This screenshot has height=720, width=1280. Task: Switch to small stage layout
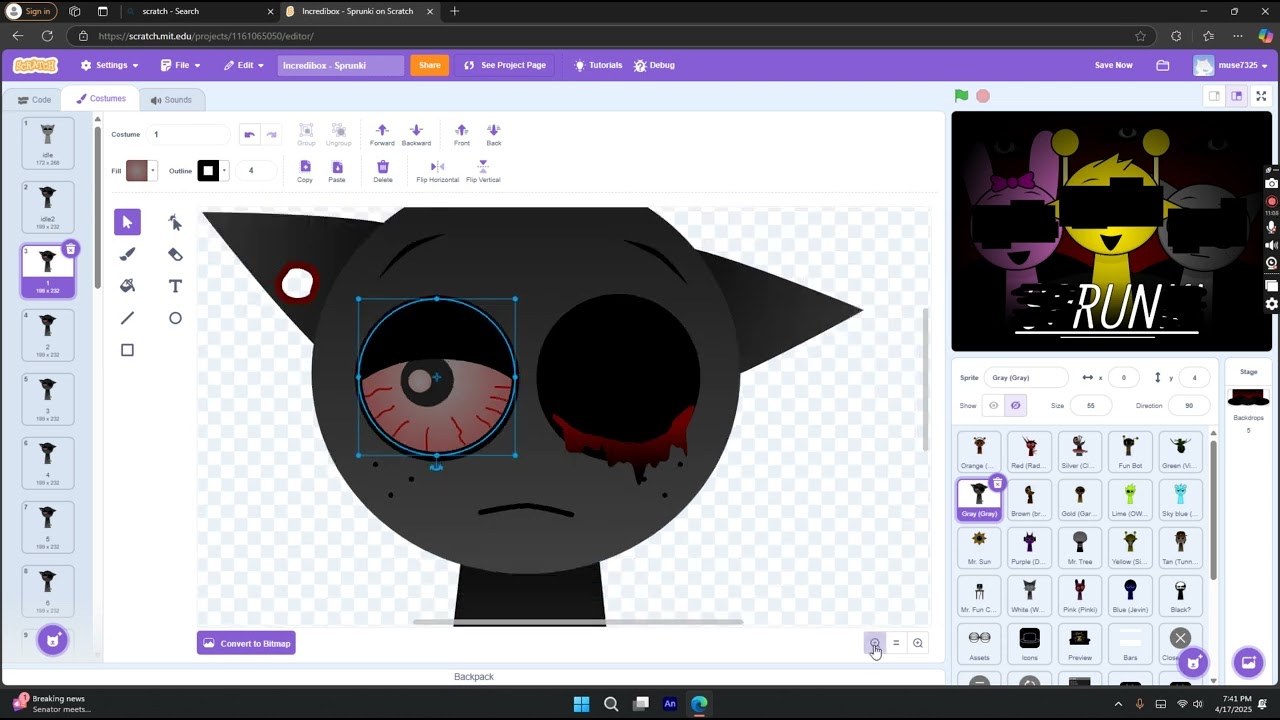point(1214,96)
